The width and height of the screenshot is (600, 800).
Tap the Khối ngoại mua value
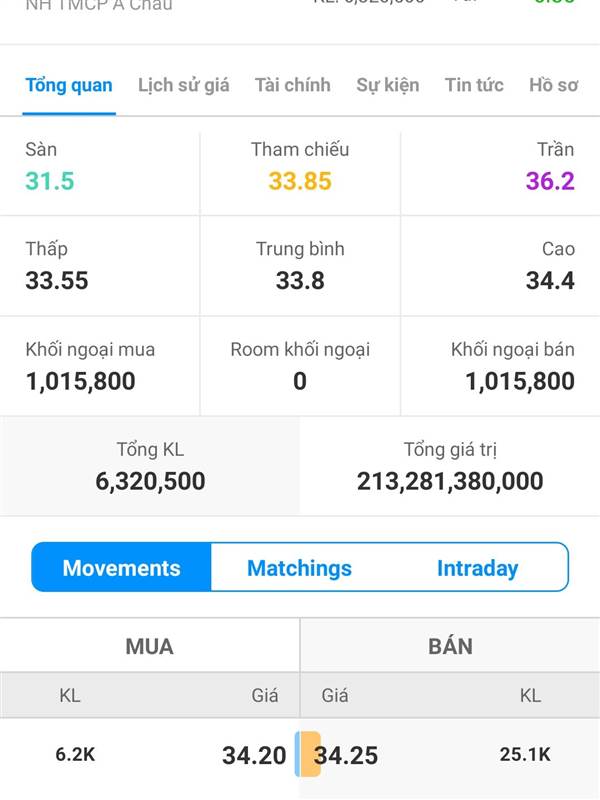click(81, 381)
